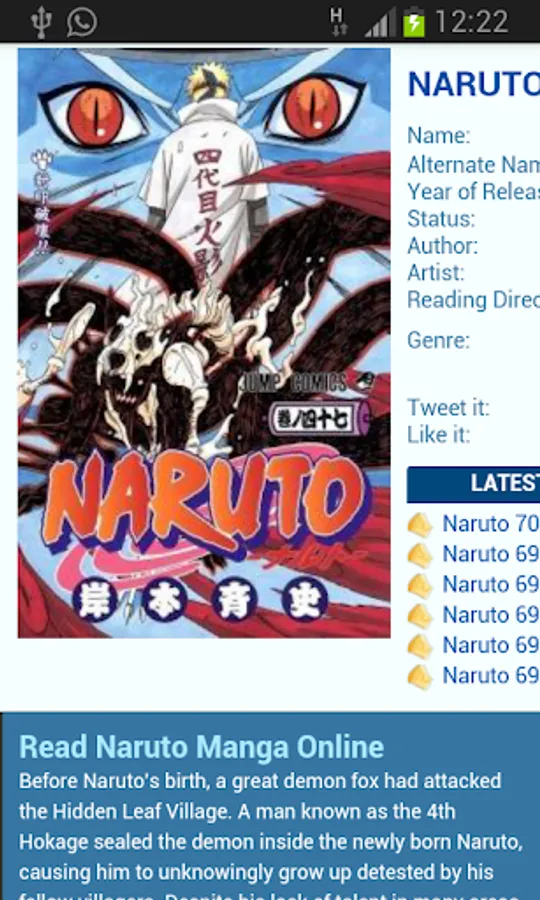Click folder icon of second listed chapter

(420, 555)
